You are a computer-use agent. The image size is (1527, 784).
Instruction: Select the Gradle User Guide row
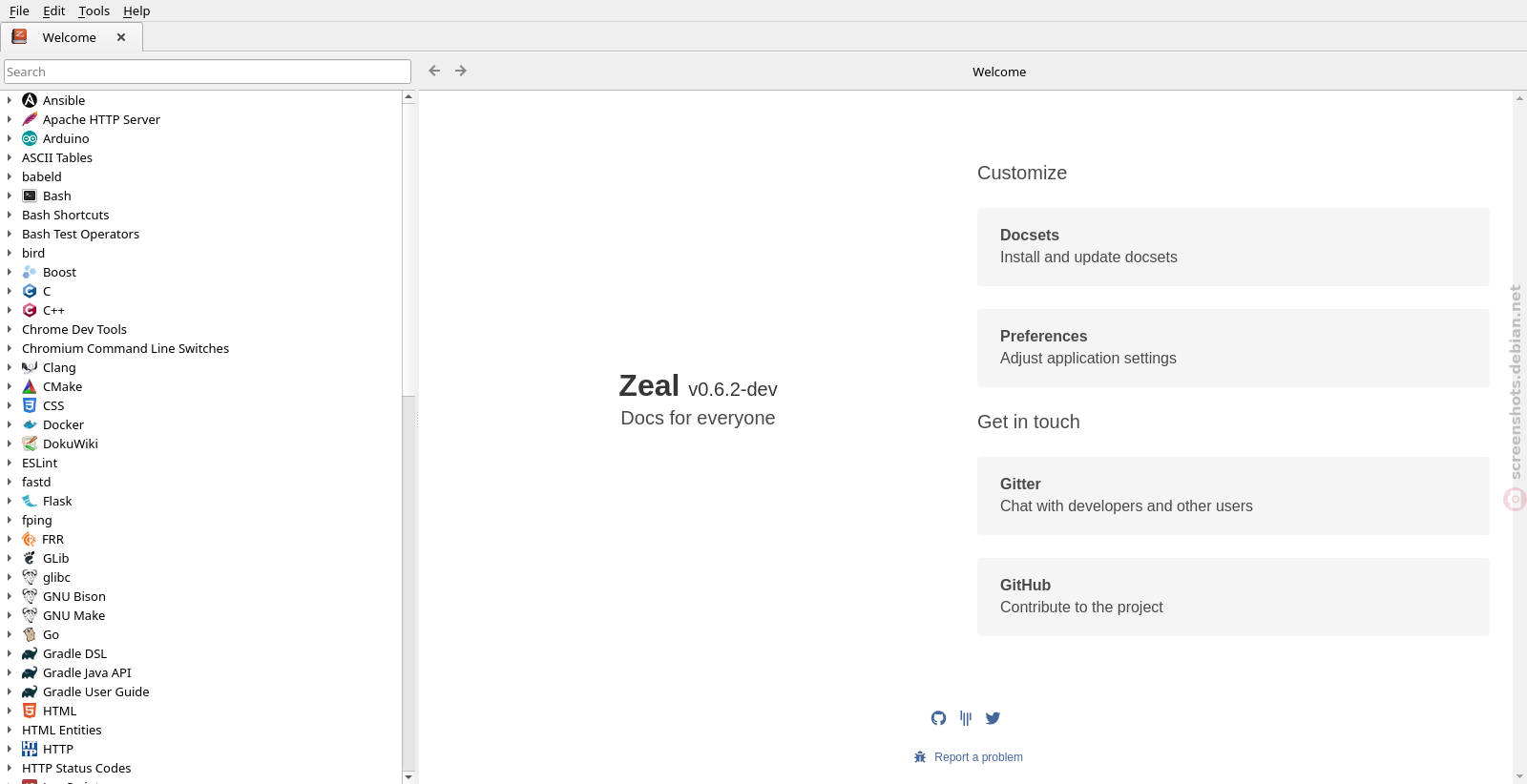tap(201, 691)
